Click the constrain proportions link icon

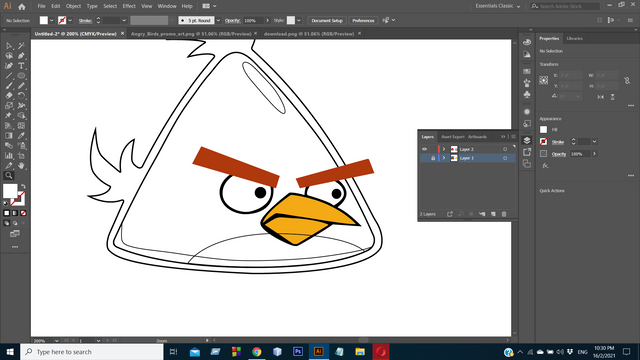(627, 81)
